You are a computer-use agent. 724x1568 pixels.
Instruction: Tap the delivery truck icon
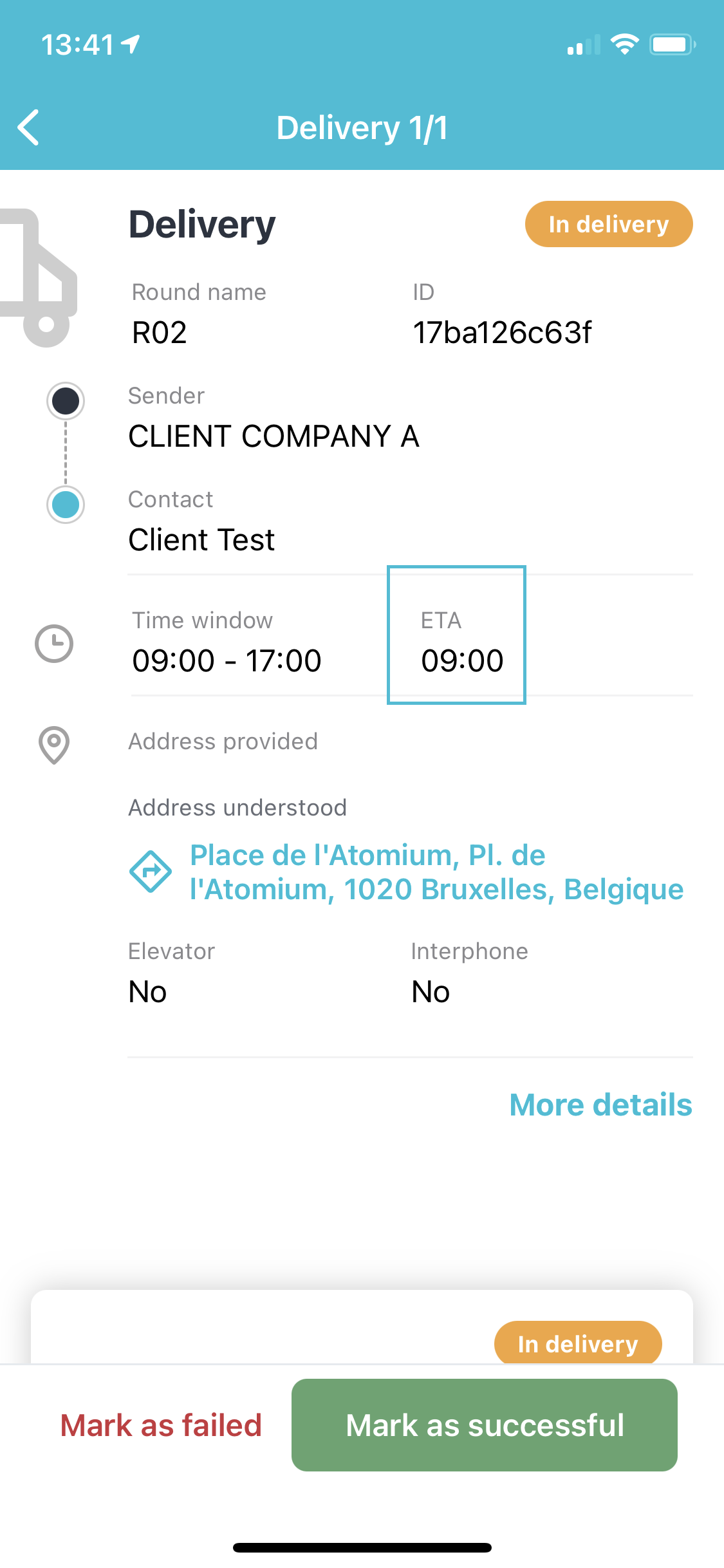[x=39, y=277]
